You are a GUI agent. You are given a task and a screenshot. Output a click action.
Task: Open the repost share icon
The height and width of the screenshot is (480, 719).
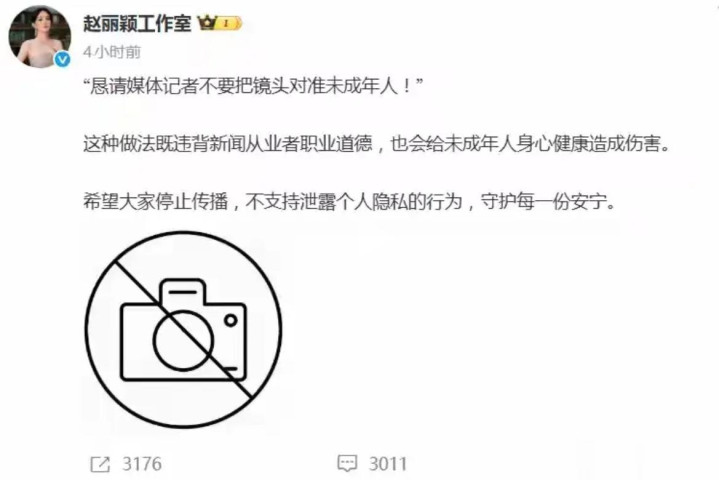pyautogui.click(x=100, y=464)
